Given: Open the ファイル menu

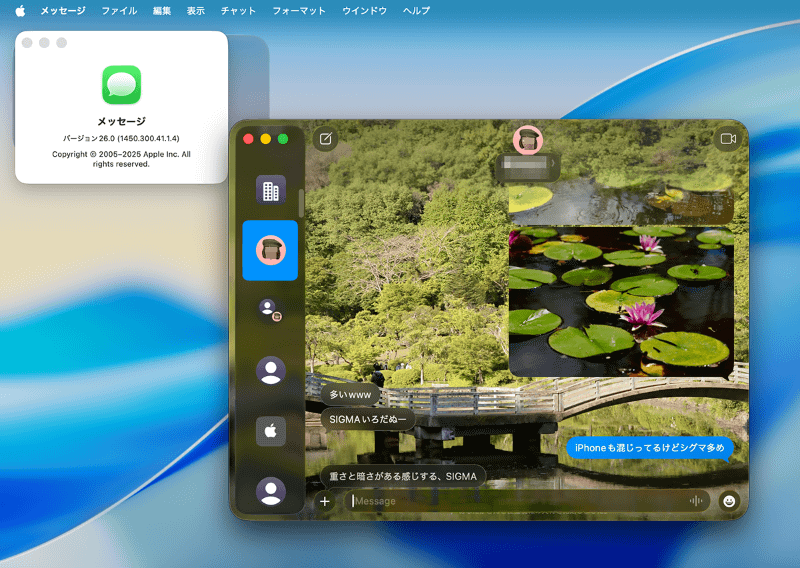Looking at the screenshot, I should (119, 11).
